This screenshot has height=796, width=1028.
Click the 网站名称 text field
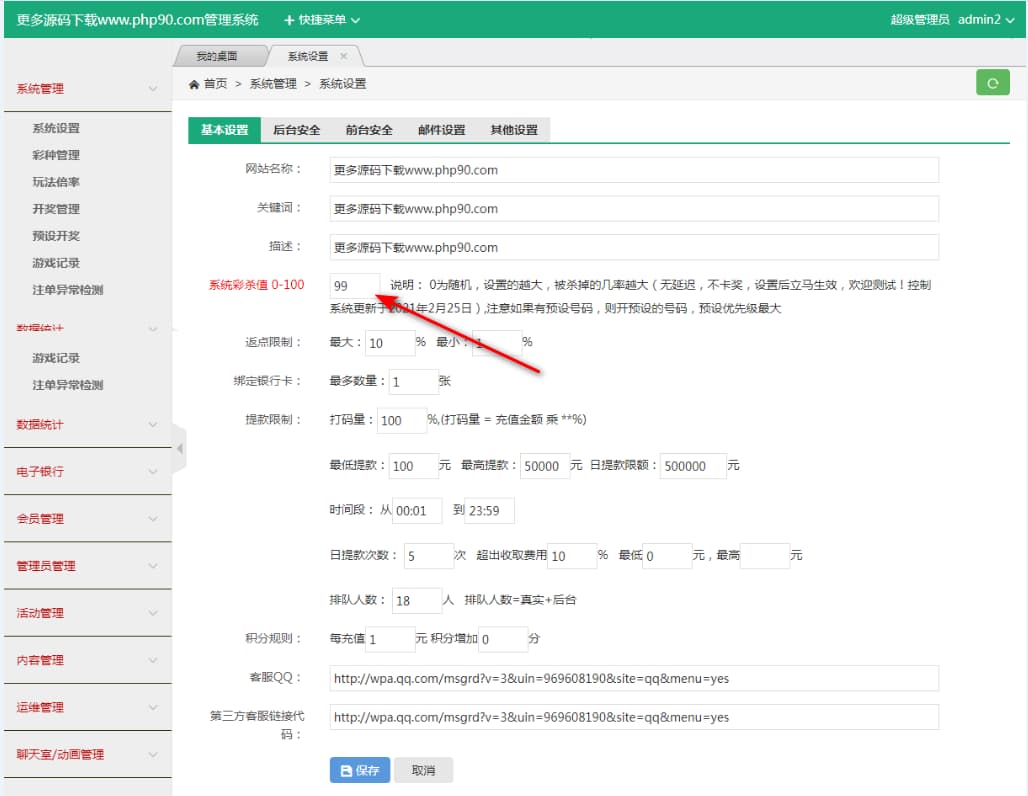[x=634, y=170]
